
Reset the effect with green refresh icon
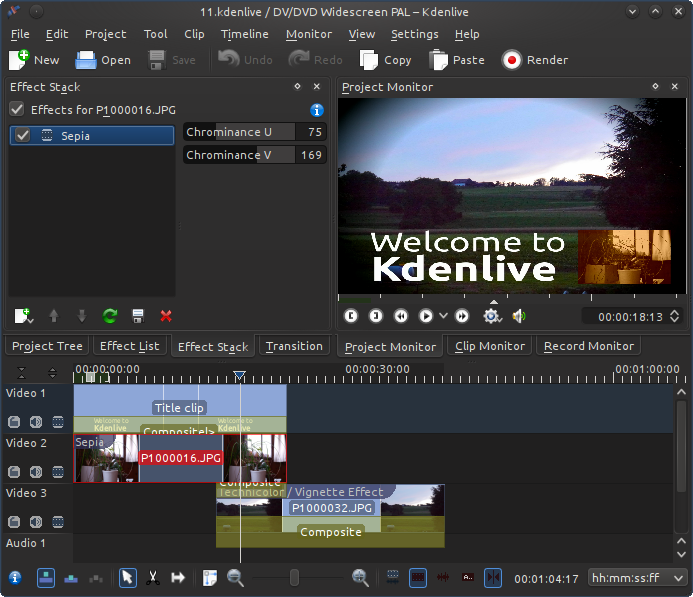[x=110, y=316]
